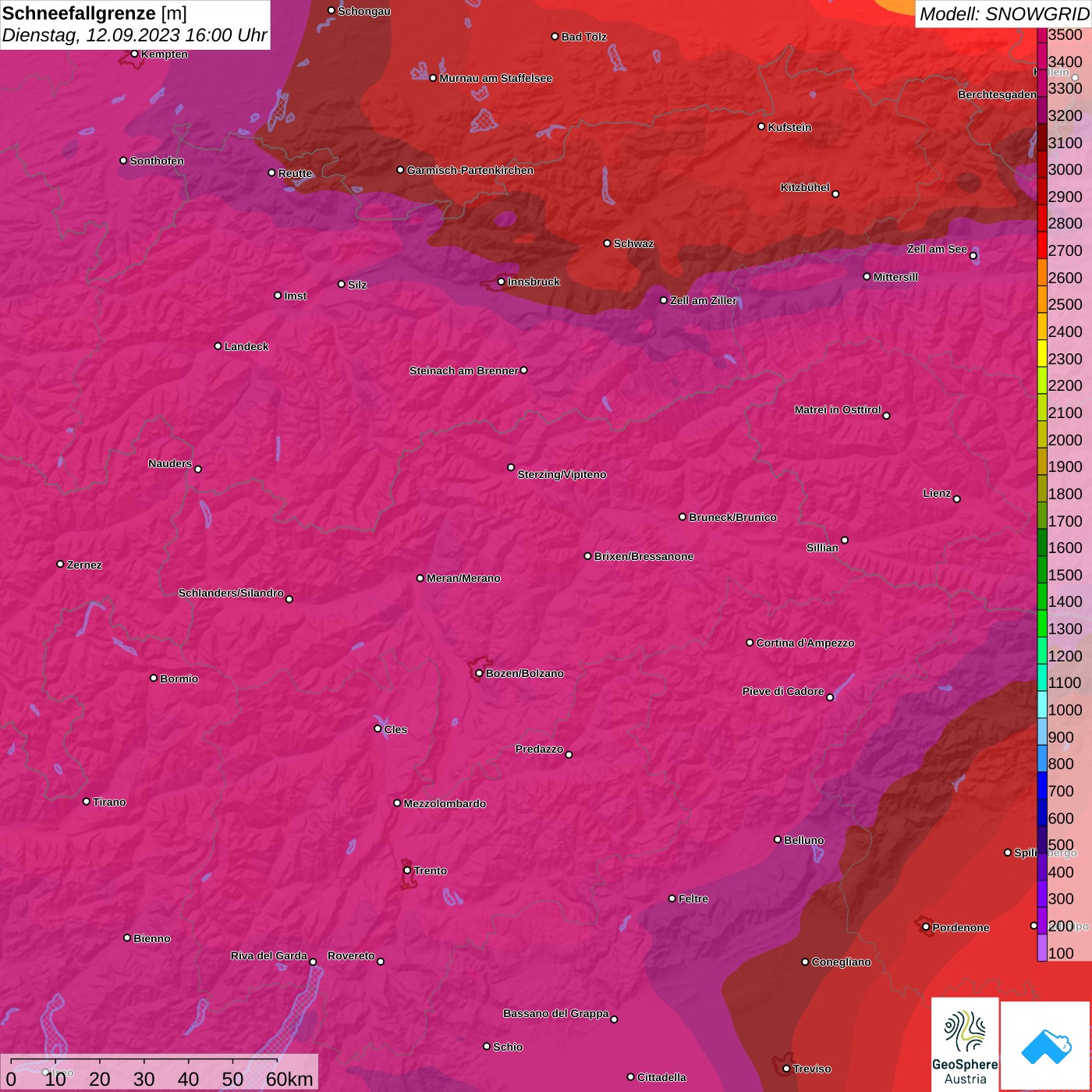Screen dimensions: 1092x1092
Task: Select the Pordenone marker dot
Action: point(926,927)
